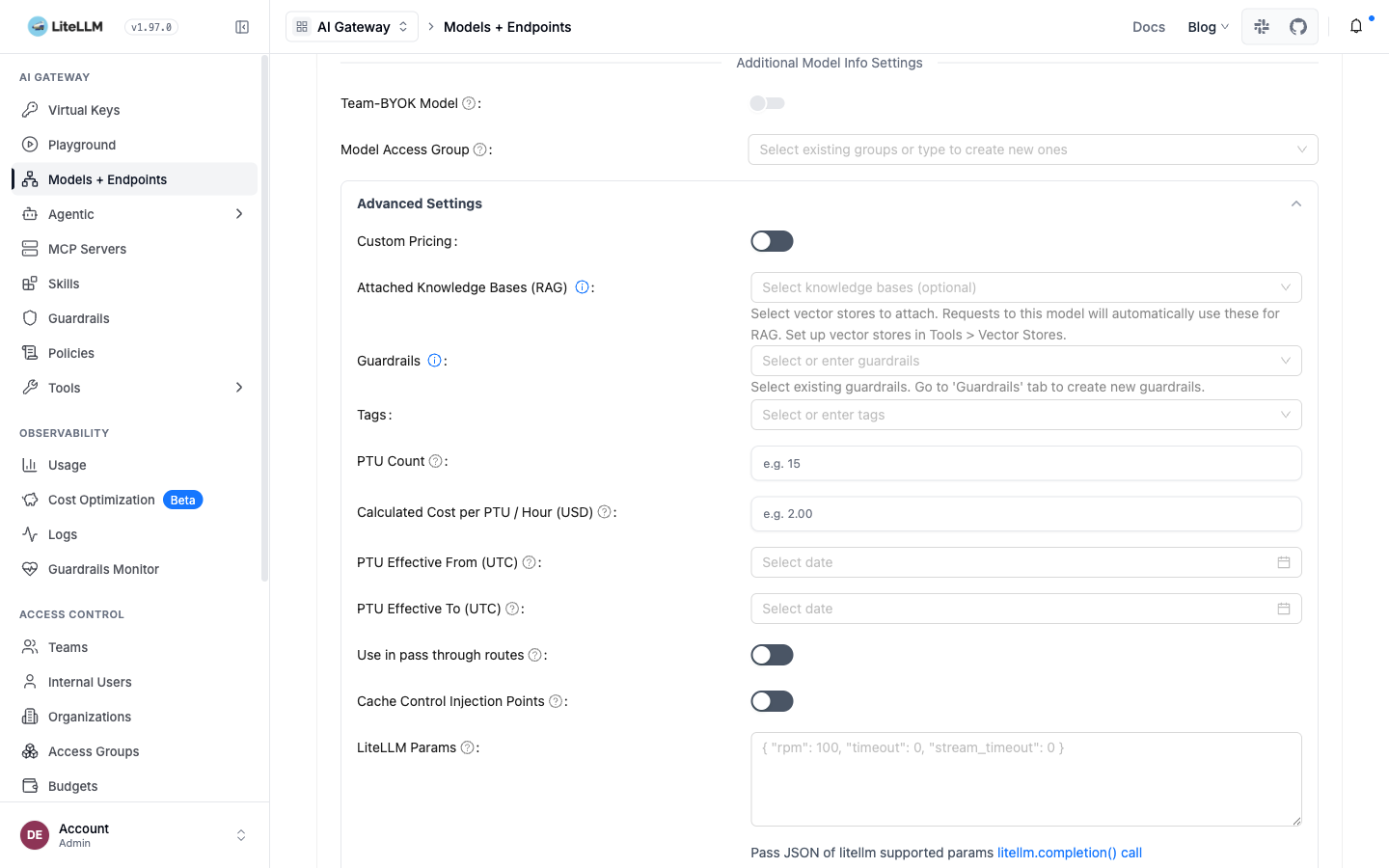
Task: Click the Calculated Cost per PTU input
Action: click(1026, 513)
